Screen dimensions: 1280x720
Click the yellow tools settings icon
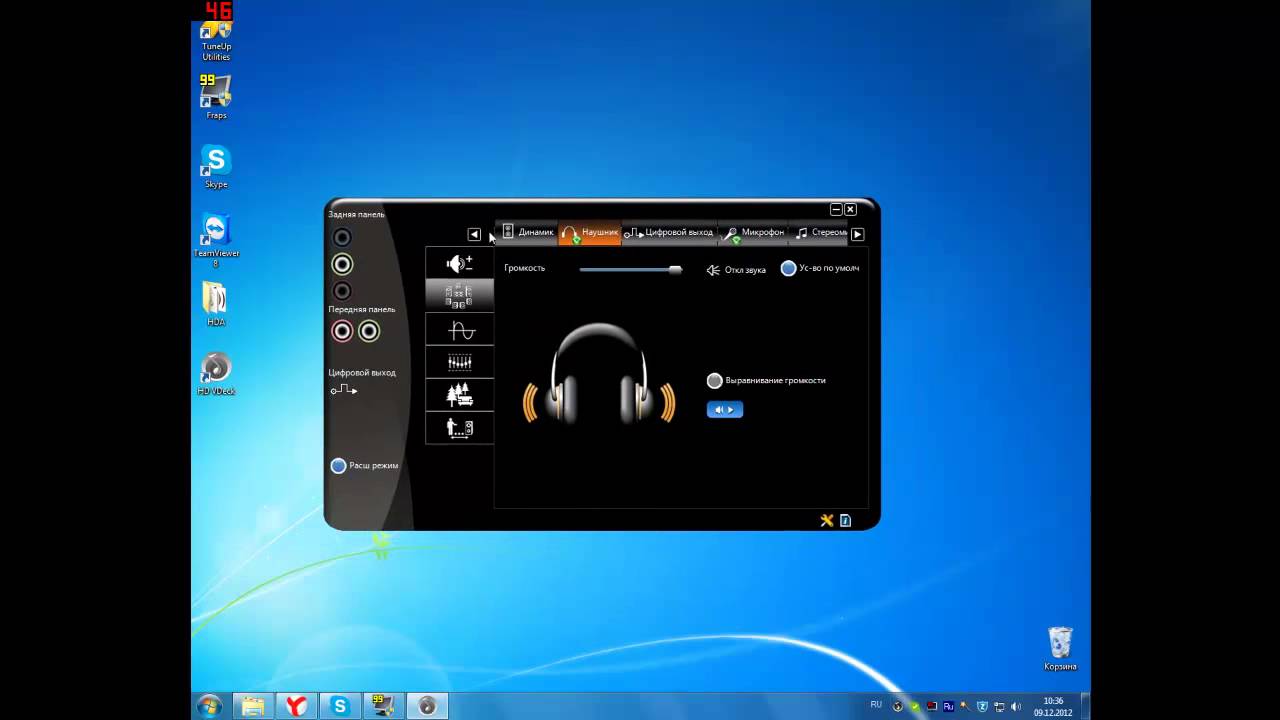(x=827, y=520)
